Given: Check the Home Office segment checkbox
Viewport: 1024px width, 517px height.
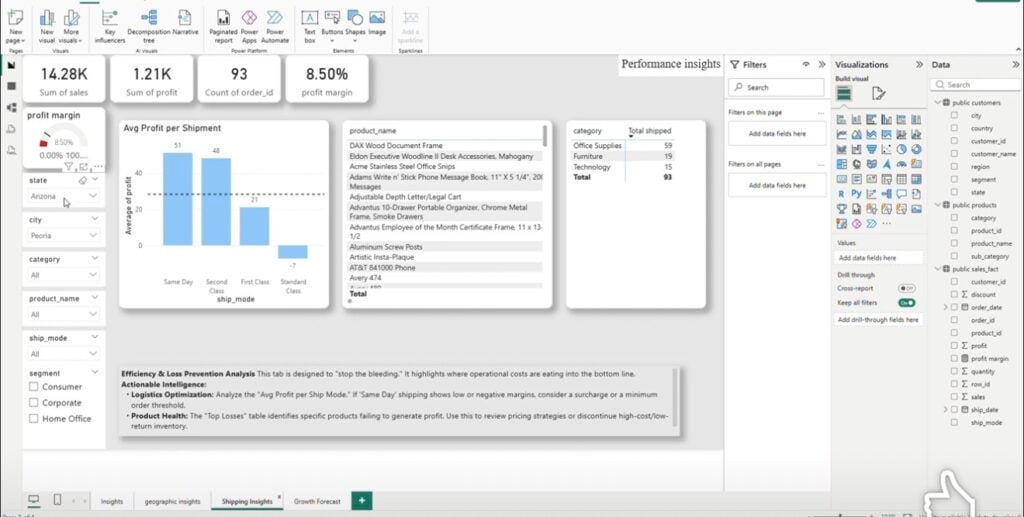Looking at the screenshot, I should pyautogui.click(x=33, y=418).
